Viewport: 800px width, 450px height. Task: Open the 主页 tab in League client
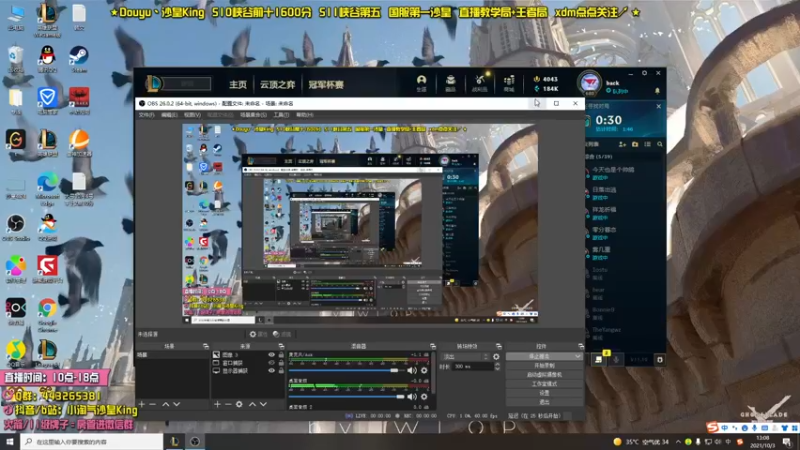tap(238, 85)
